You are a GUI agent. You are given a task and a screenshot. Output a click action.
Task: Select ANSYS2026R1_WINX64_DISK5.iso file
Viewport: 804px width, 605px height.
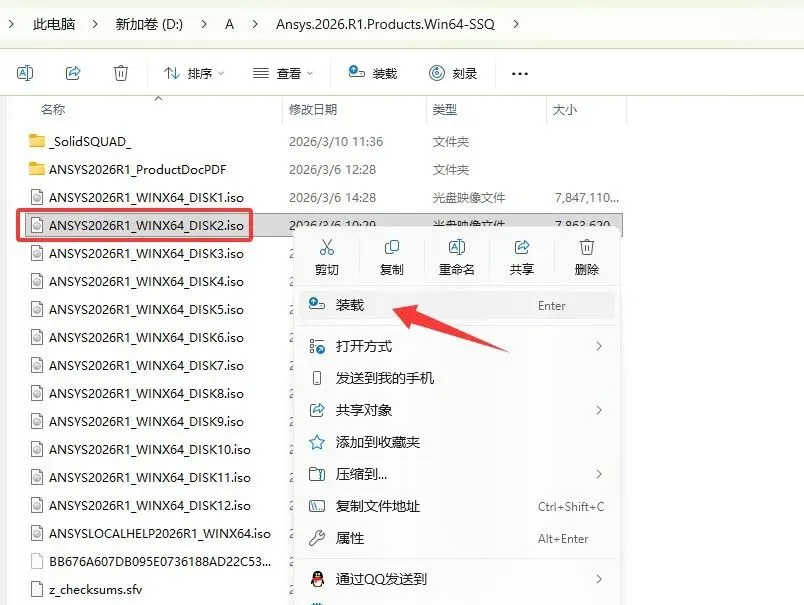point(146,310)
